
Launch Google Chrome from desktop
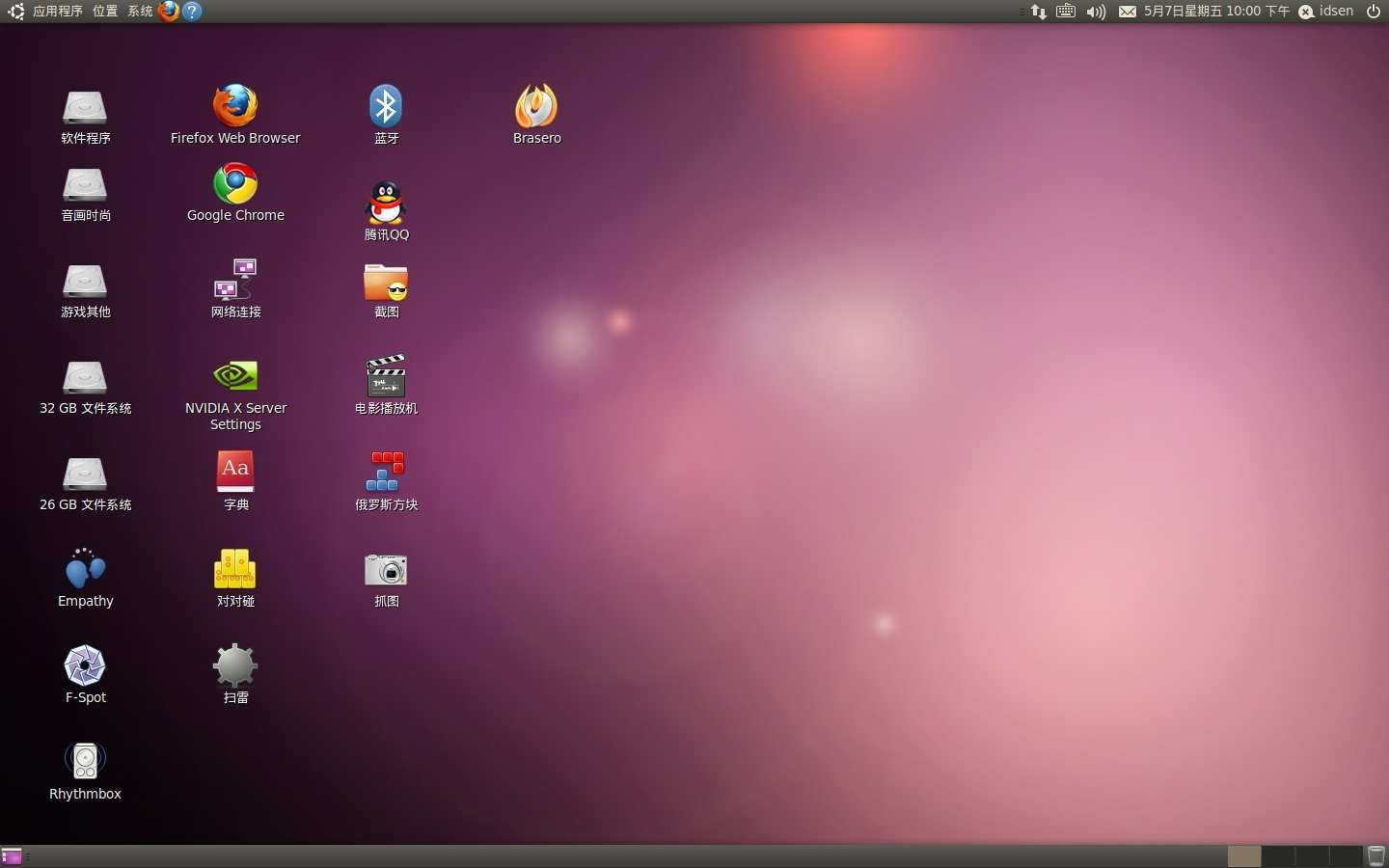pos(235,183)
